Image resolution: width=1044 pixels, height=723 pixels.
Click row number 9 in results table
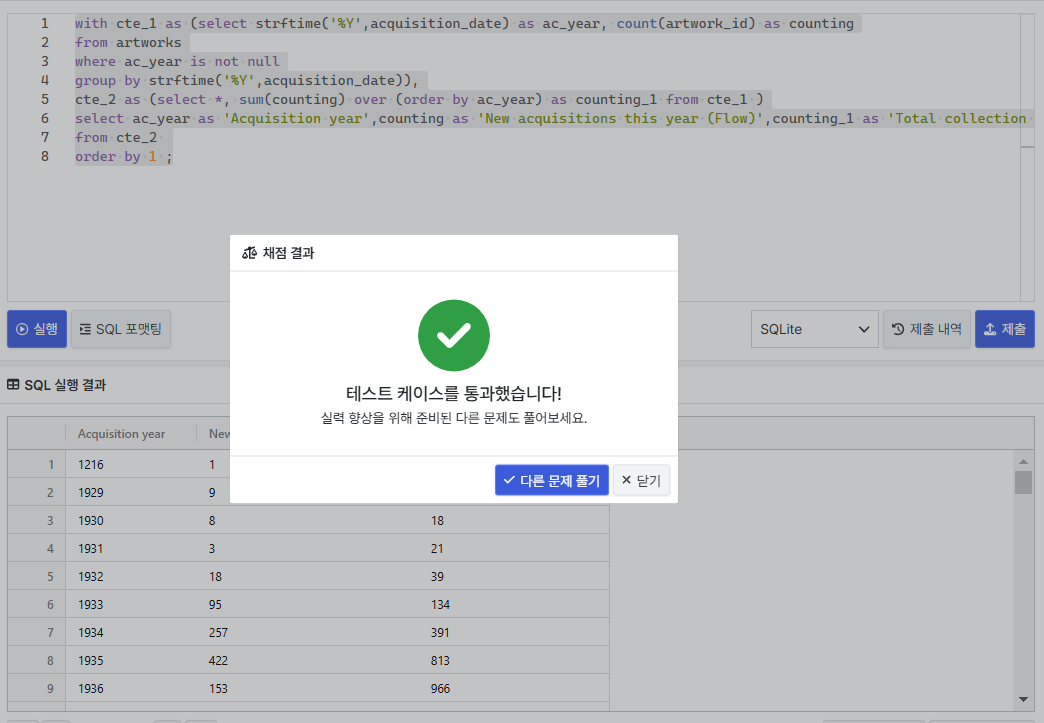coord(37,688)
